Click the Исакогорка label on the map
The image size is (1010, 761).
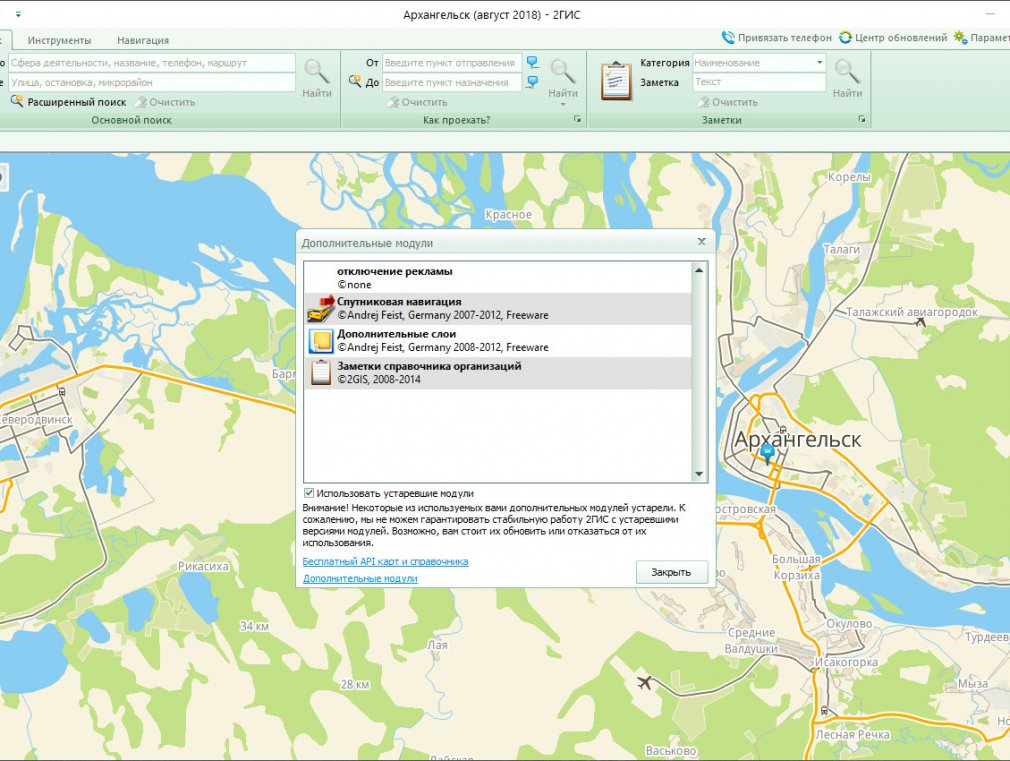click(846, 662)
